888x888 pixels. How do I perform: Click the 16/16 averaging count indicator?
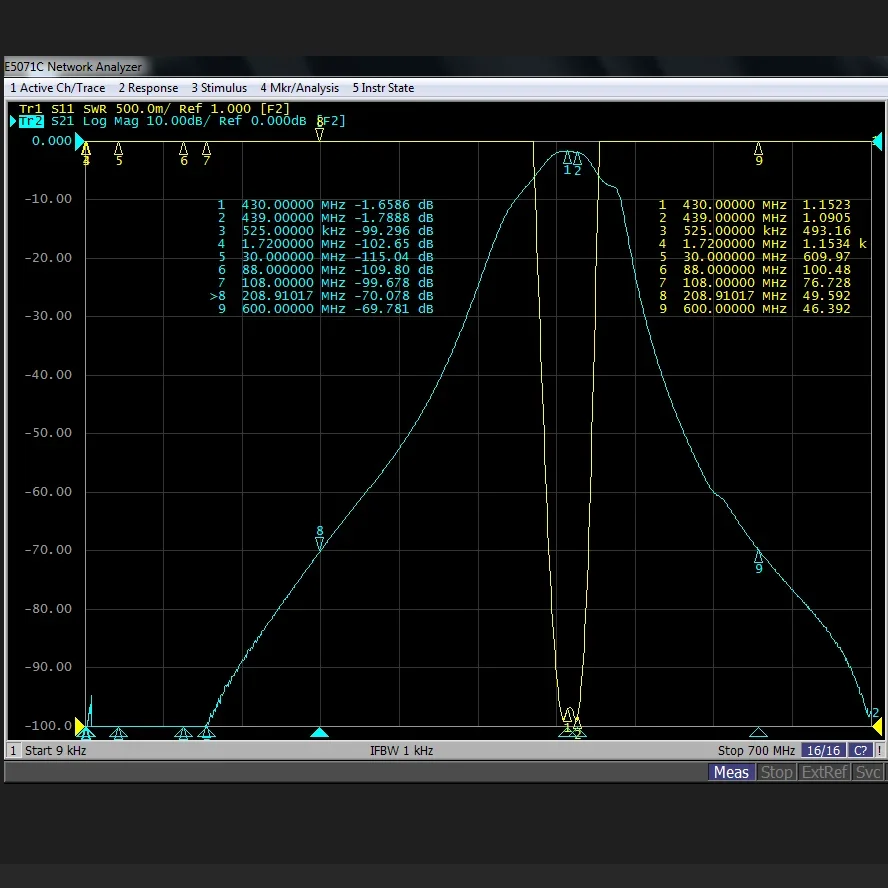pyautogui.click(x=824, y=750)
